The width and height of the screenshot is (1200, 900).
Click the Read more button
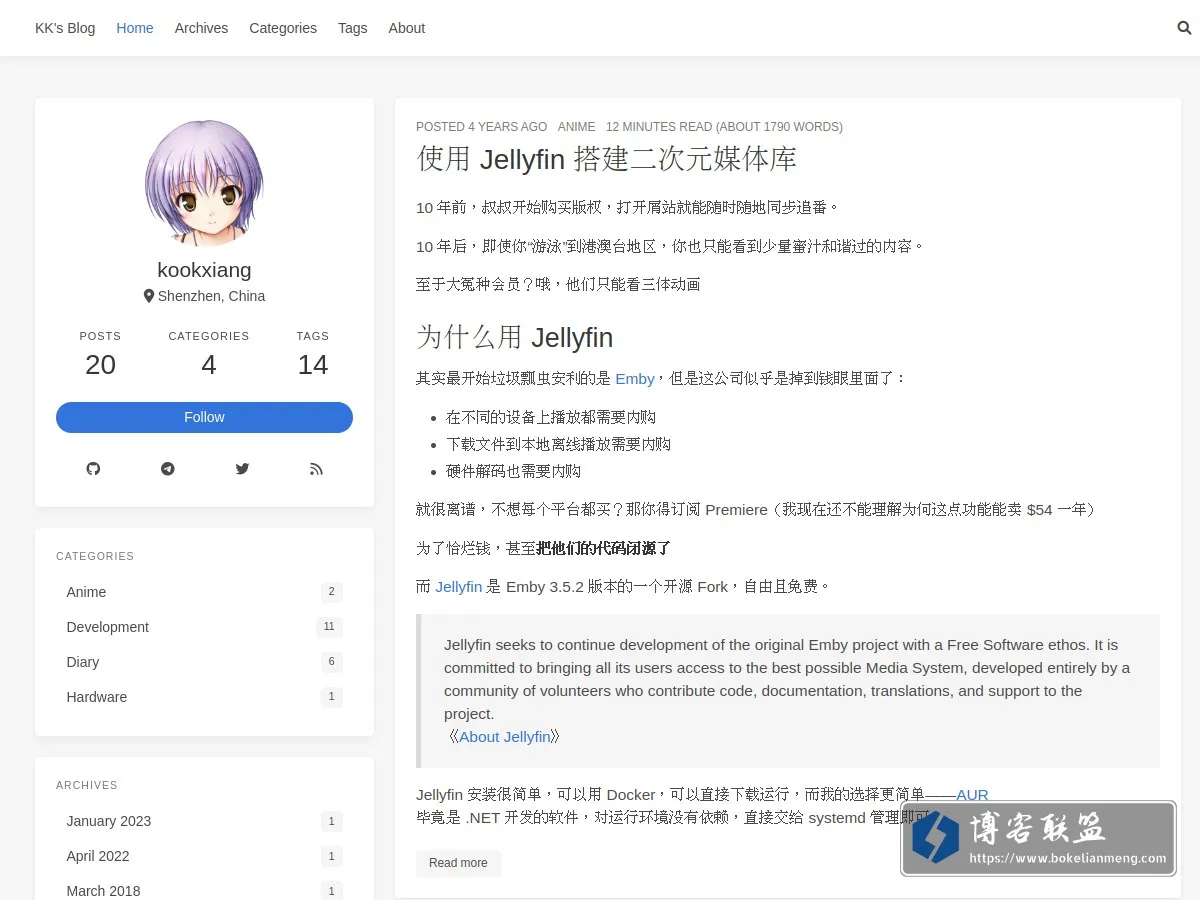(458, 863)
